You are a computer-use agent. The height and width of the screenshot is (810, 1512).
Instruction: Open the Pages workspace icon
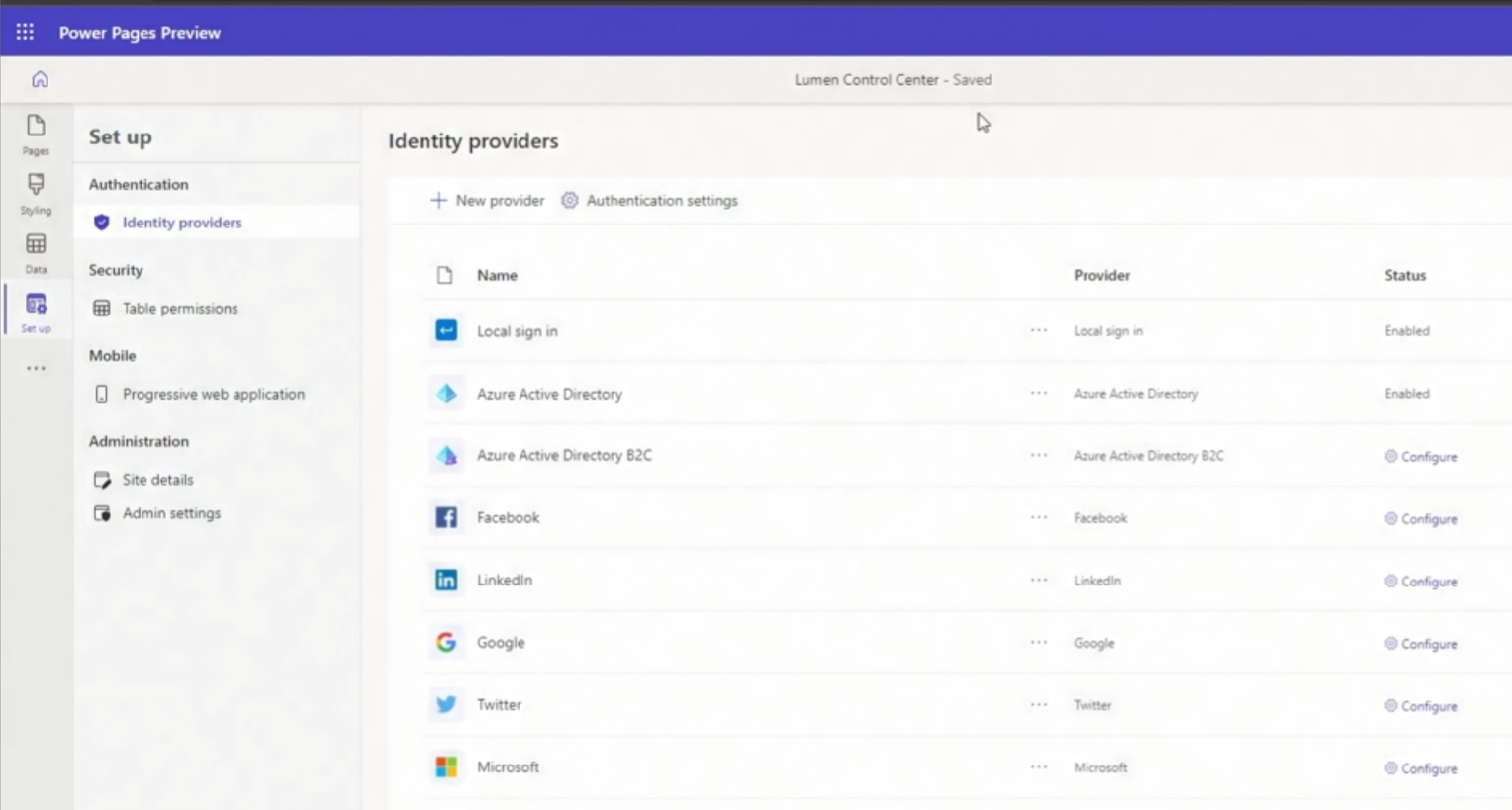click(x=36, y=135)
